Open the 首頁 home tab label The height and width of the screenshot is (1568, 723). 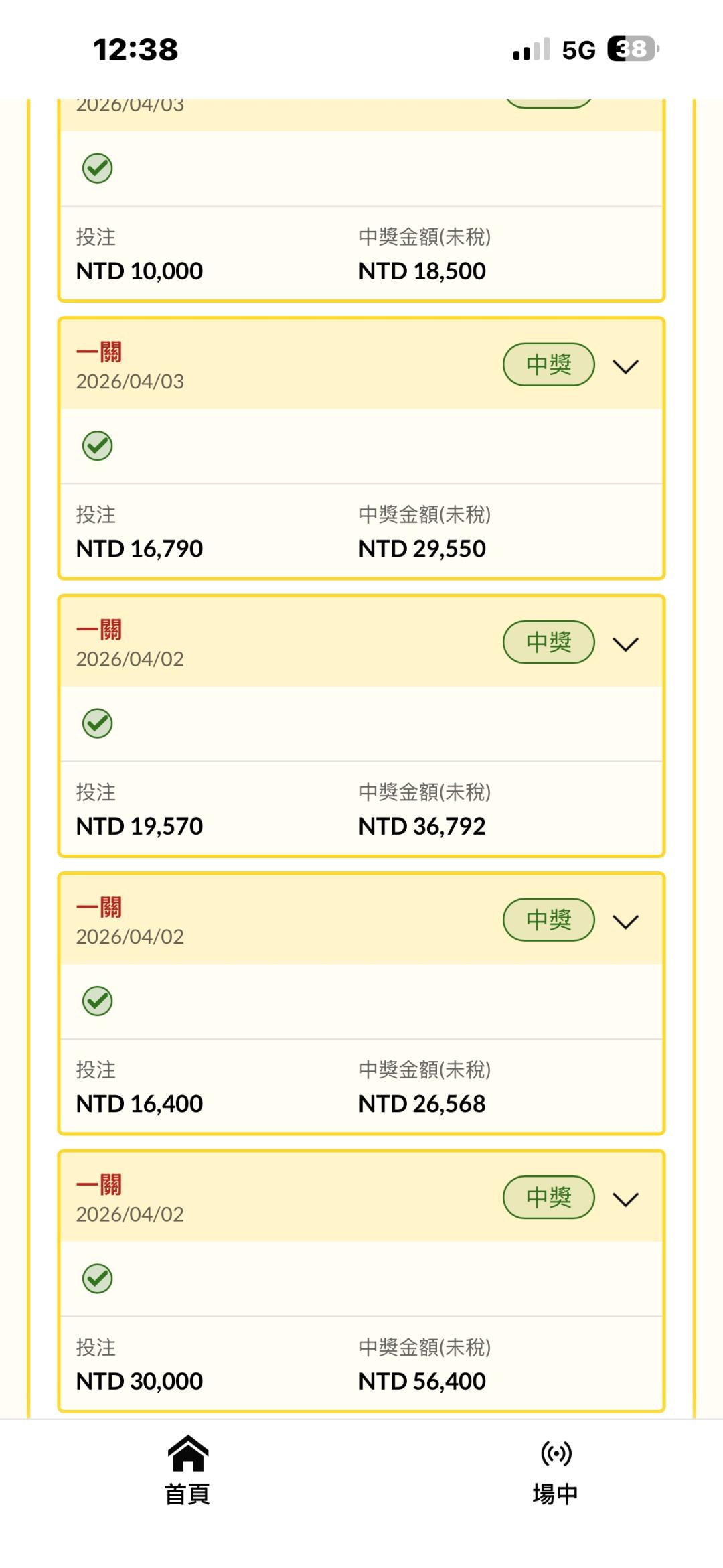coord(188,1494)
